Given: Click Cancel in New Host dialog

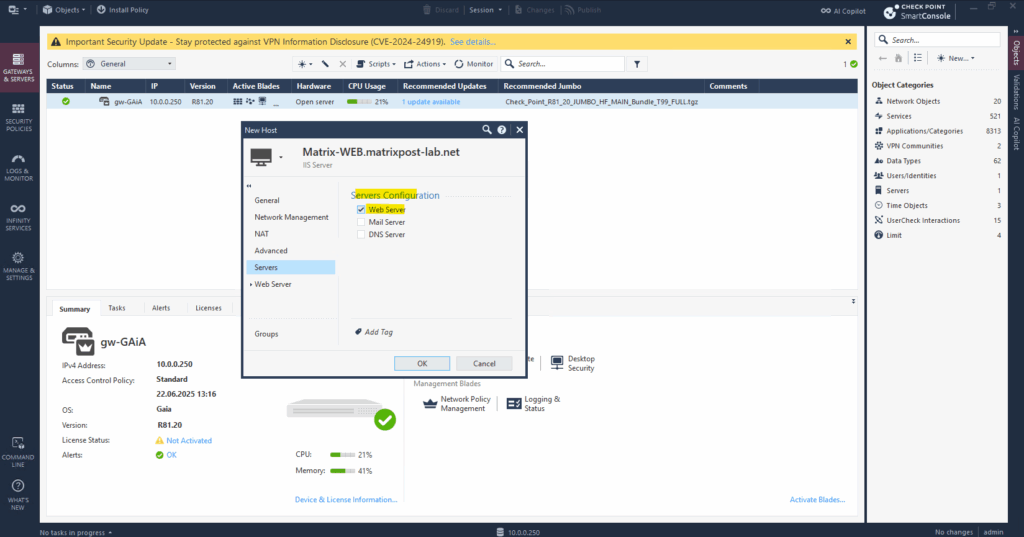Looking at the screenshot, I should pos(484,363).
